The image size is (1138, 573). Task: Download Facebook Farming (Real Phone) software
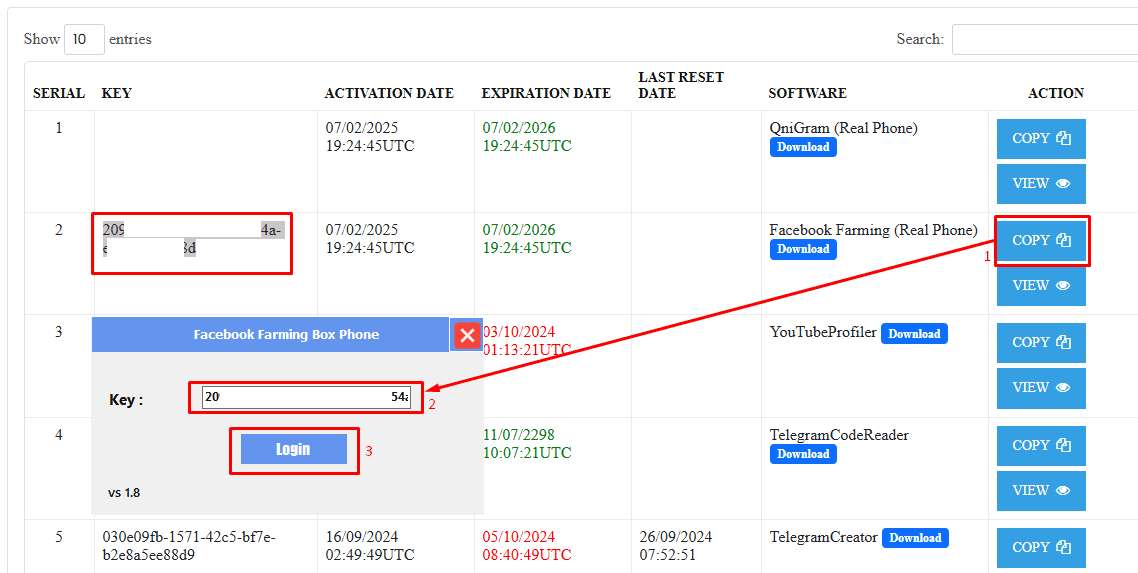click(803, 249)
